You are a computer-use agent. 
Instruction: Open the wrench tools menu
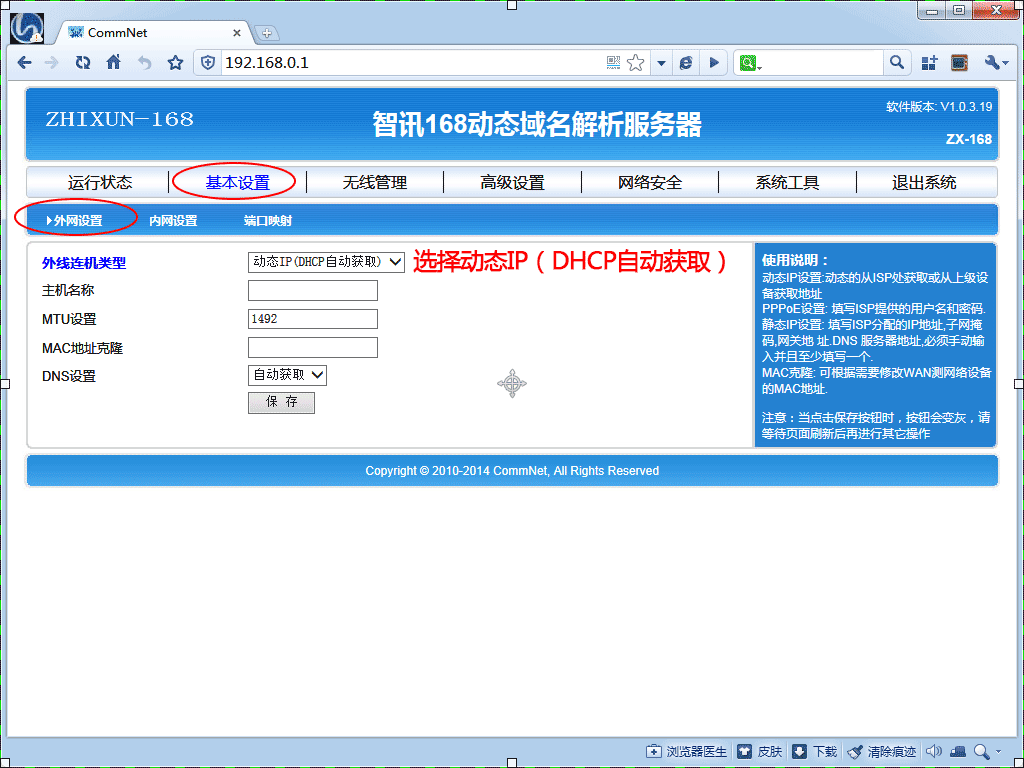pyautogui.click(x=996, y=63)
